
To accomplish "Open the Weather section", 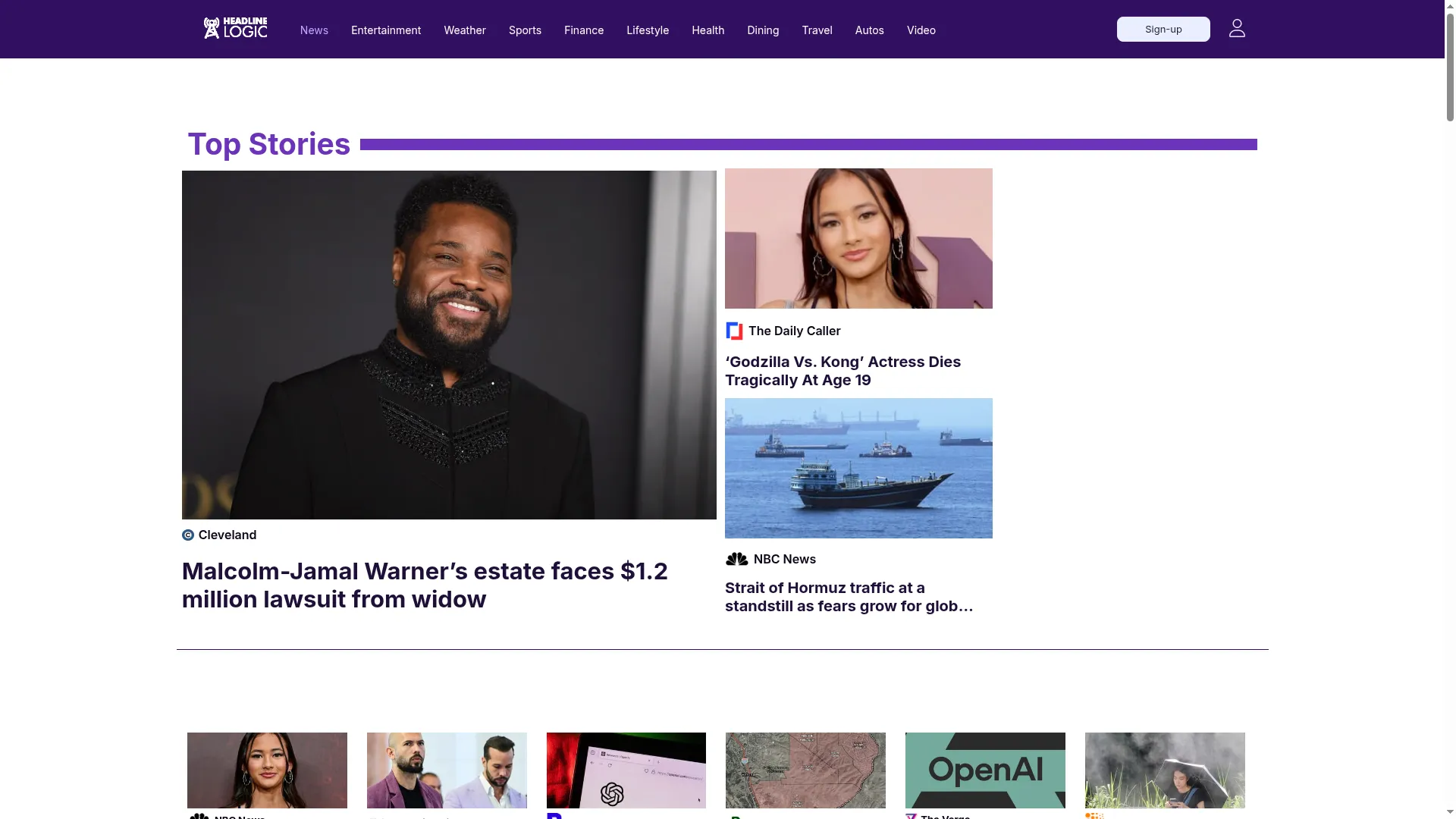I will coord(465,30).
